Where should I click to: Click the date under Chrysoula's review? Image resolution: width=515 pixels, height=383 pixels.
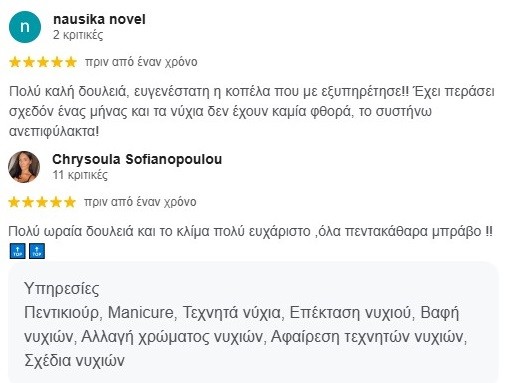140,202
